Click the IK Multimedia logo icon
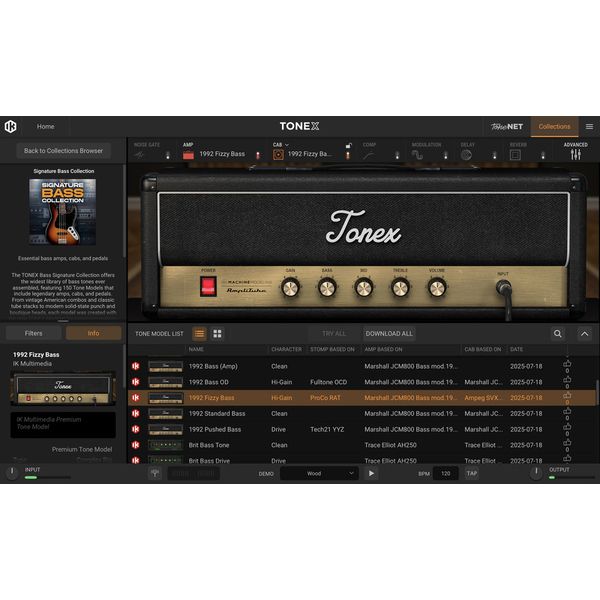This screenshot has height=600, width=600. click(11, 126)
